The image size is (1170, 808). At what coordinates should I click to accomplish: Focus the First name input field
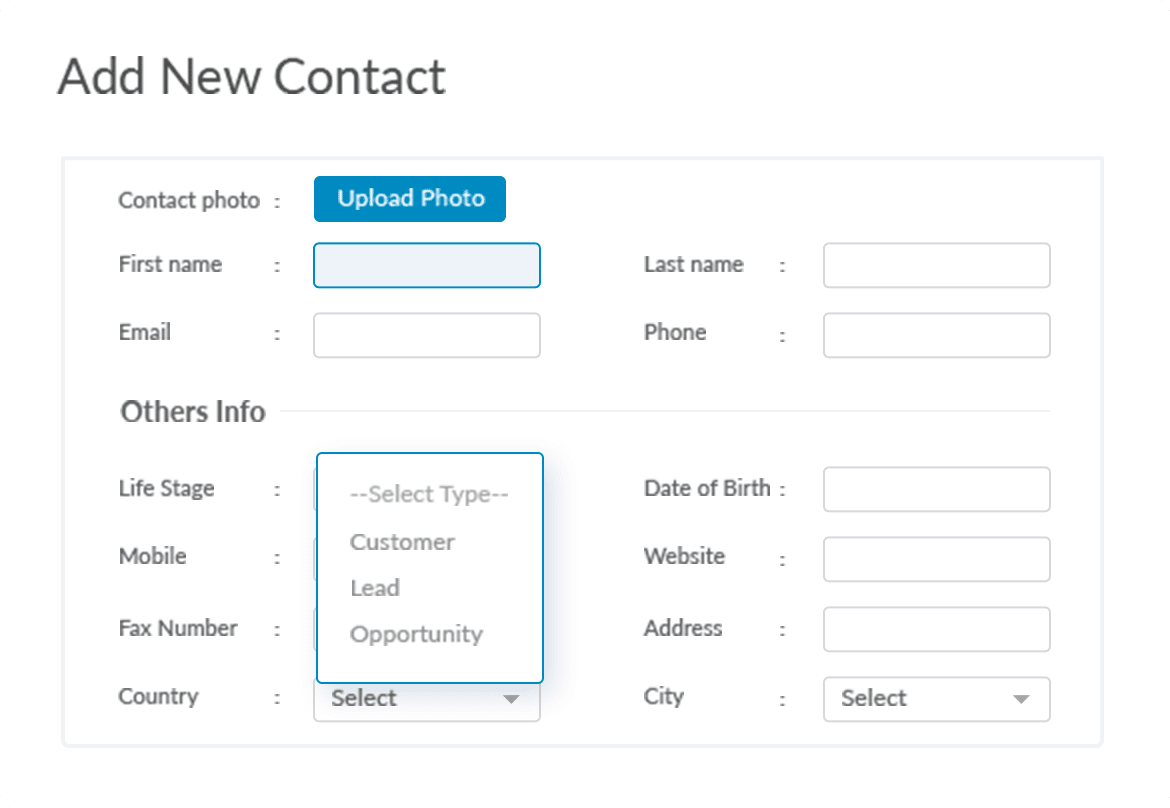pyautogui.click(x=427, y=265)
